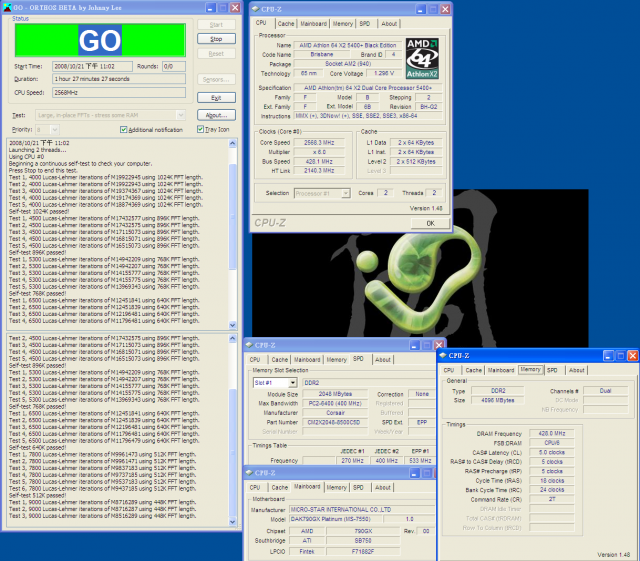The height and width of the screenshot is (561, 640).
Task: Click the CPU-Z SPD window title icon
Action: 249,345
